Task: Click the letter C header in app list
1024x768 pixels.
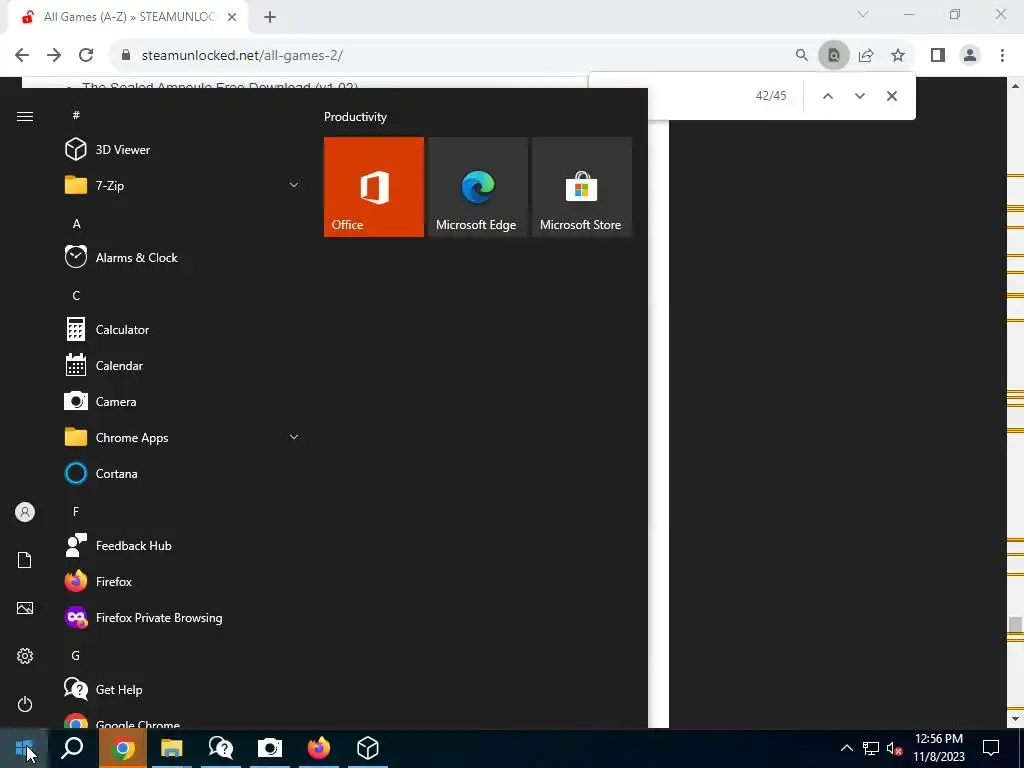Action: [x=76, y=295]
